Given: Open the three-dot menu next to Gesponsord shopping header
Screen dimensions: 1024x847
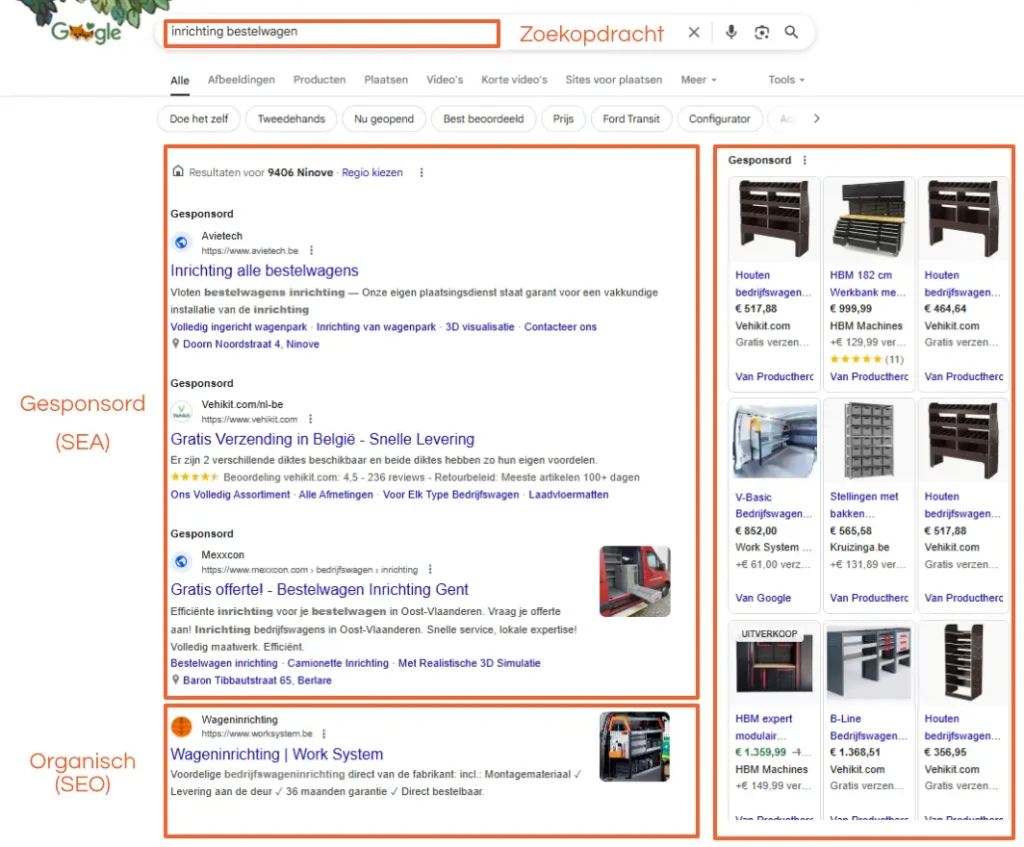Looking at the screenshot, I should tap(805, 160).
